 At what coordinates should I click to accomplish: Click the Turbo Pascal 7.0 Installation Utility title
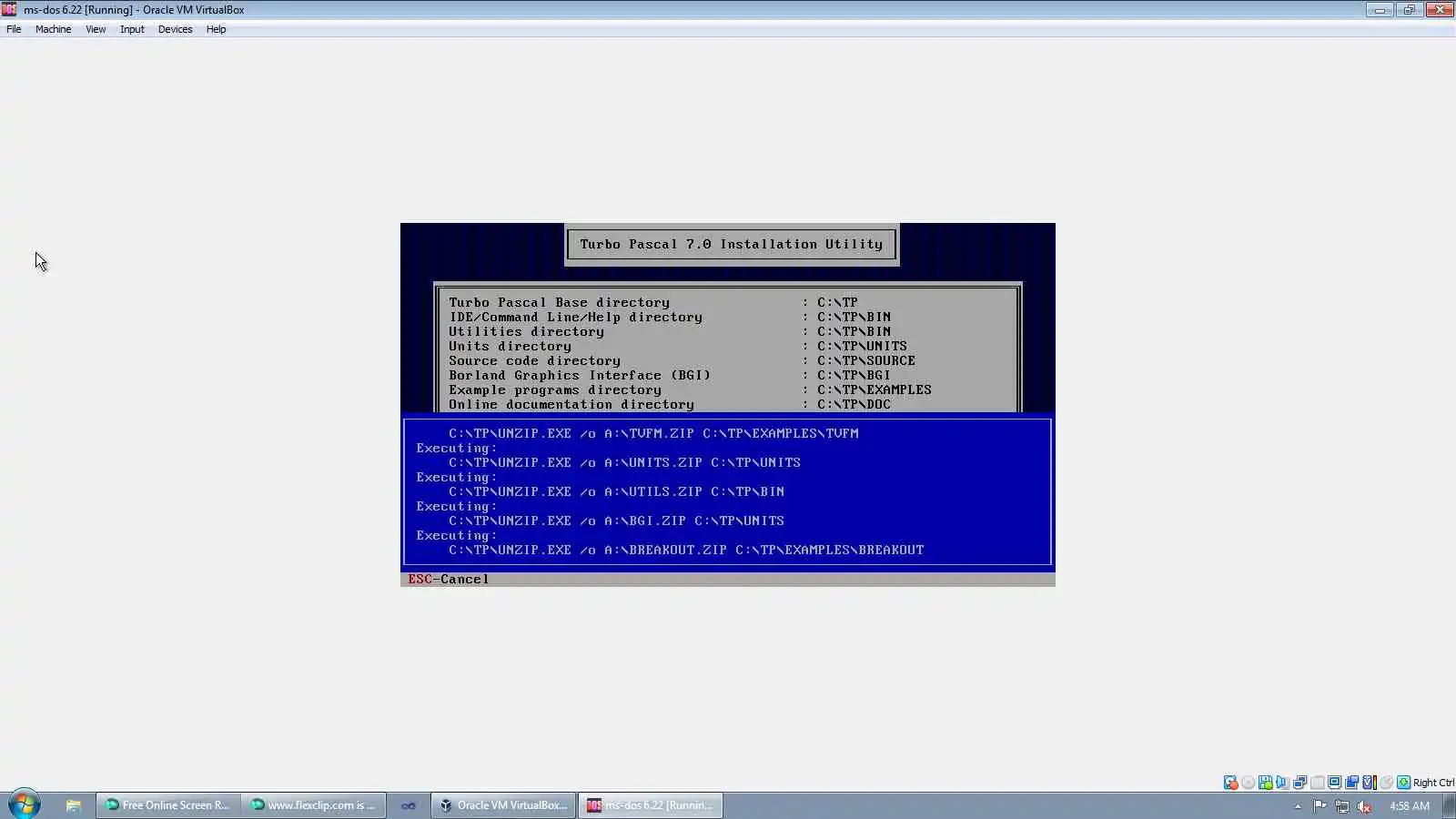pyautogui.click(x=732, y=245)
